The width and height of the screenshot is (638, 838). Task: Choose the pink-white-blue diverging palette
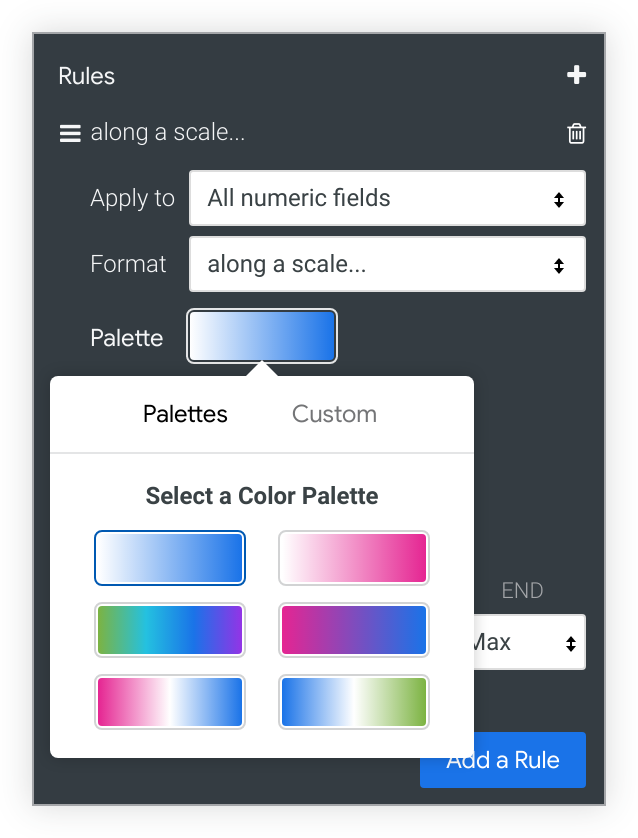tap(170, 702)
